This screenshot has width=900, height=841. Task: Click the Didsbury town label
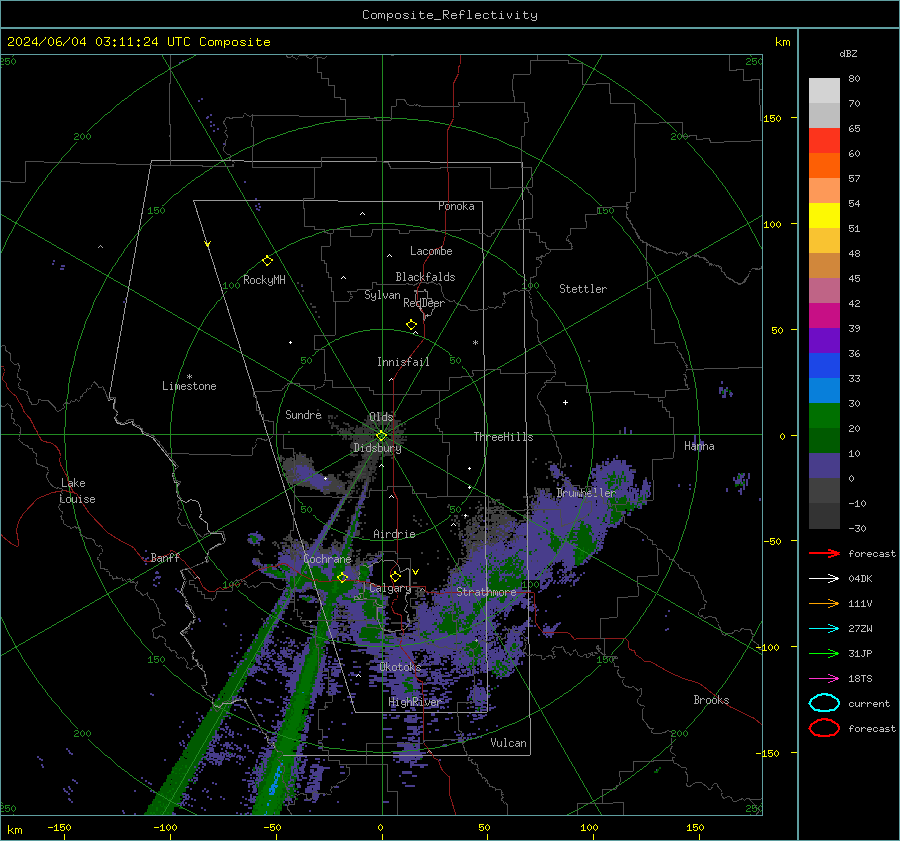click(377, 448)
